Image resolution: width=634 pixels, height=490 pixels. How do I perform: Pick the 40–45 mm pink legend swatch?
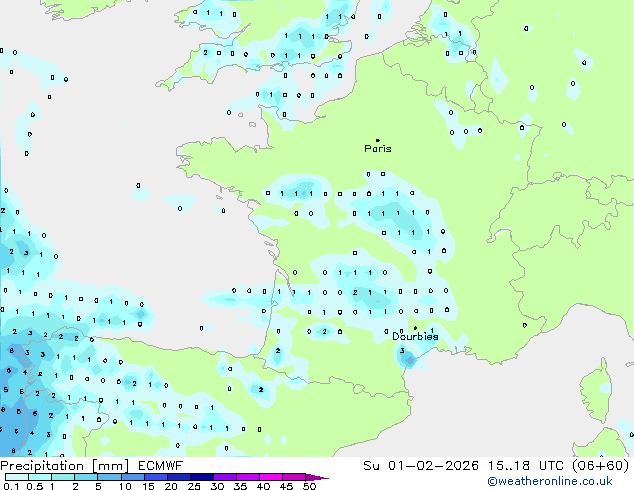pyautogui.click(x=271, y=477)
